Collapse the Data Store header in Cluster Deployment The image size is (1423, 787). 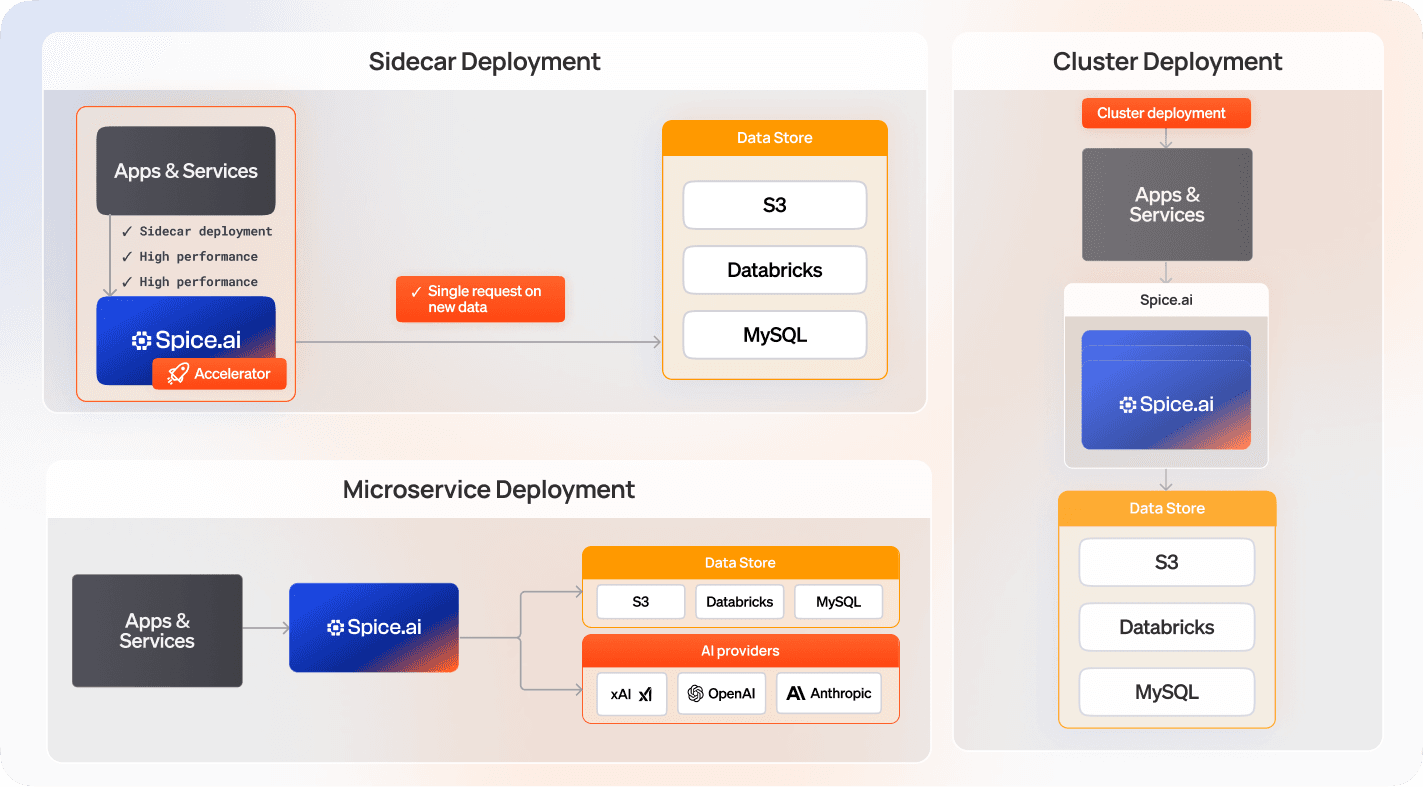tap(1166, 508)
